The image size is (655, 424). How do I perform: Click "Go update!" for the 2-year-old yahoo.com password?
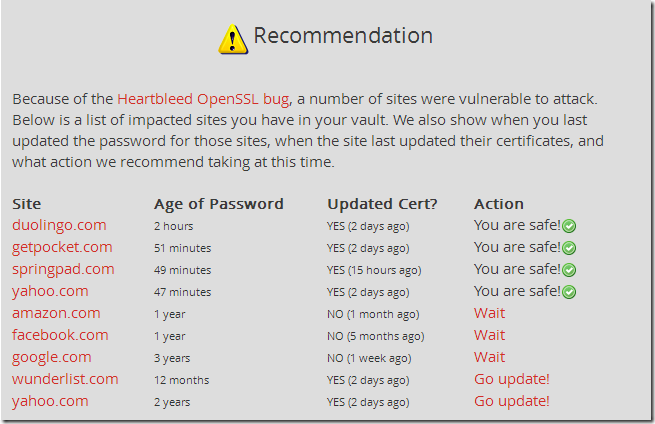click(x=512, y=401)
